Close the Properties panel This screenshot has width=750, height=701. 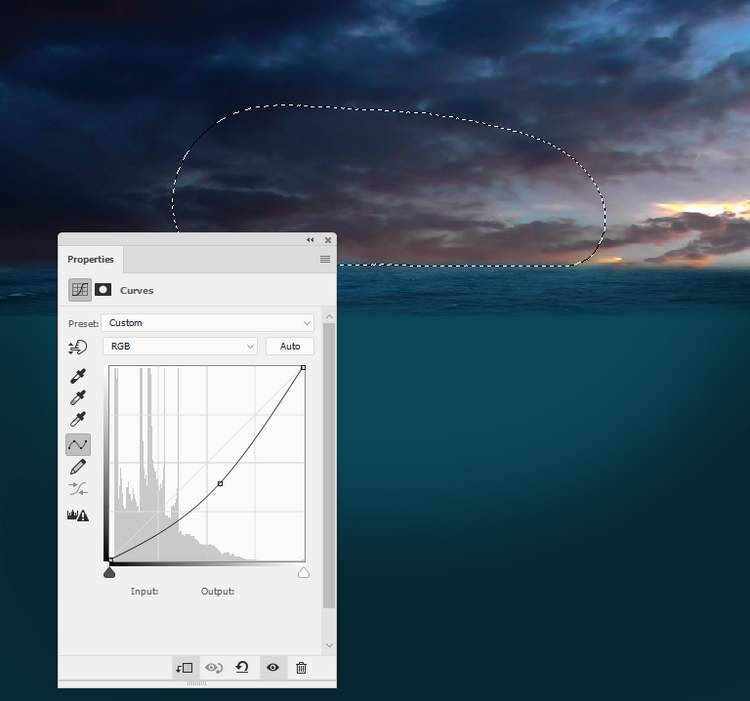coord(328,240)
